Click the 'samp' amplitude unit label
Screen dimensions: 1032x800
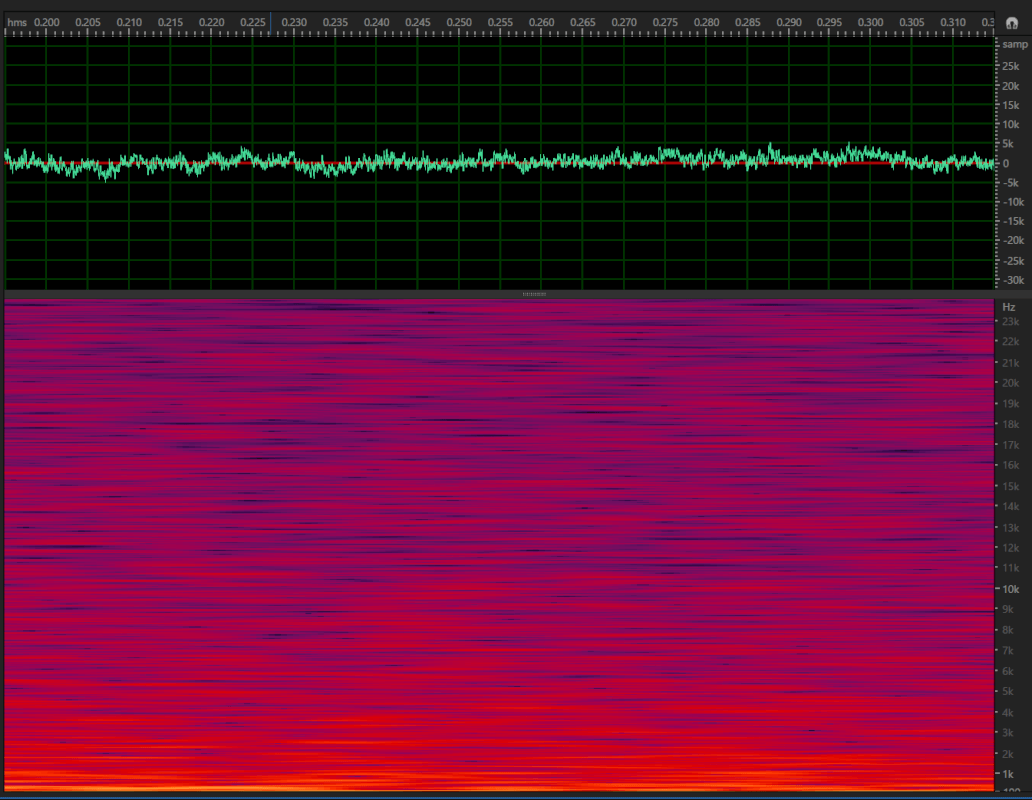click(x=1013, y=44)
